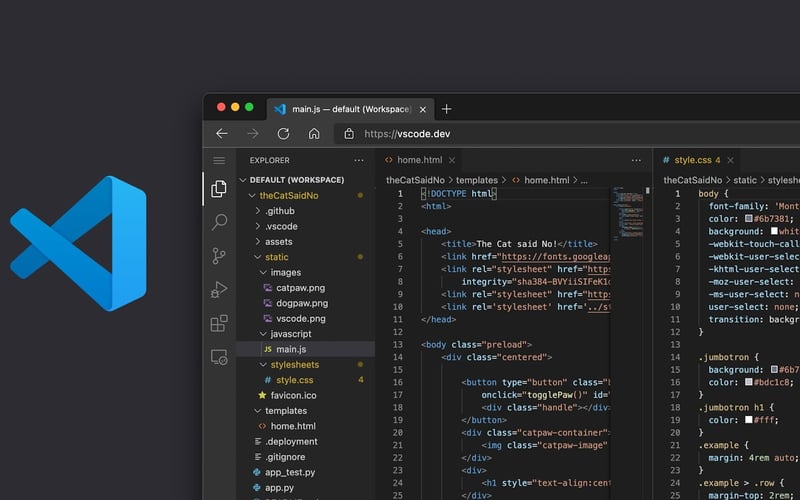Click the browser forward arrow
Viewport: 800px width, 500px height.
tap(253, 134)
